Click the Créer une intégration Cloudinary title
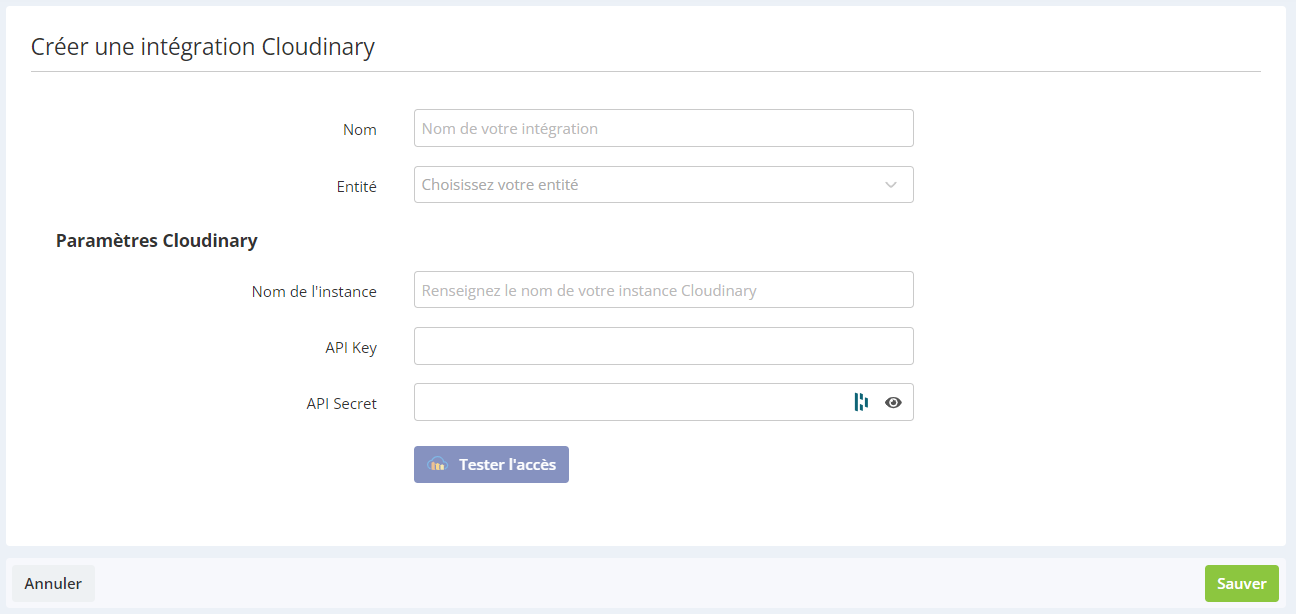The image size is (1296, 614). point(203,46)
